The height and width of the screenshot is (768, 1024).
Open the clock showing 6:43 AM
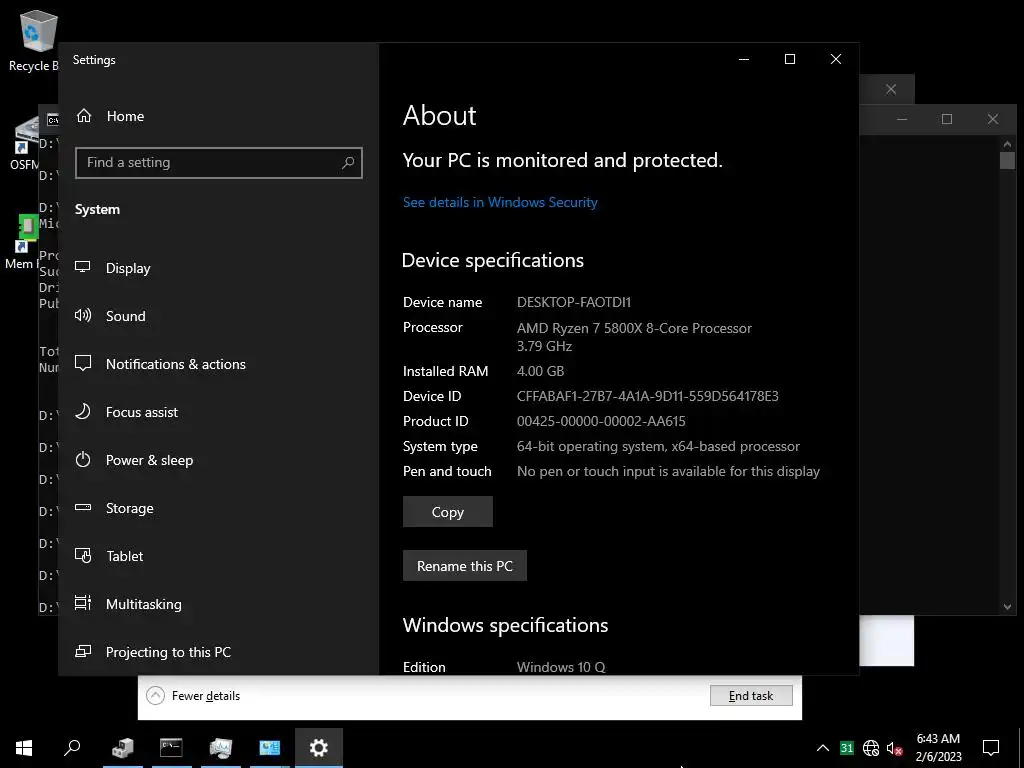938,748
